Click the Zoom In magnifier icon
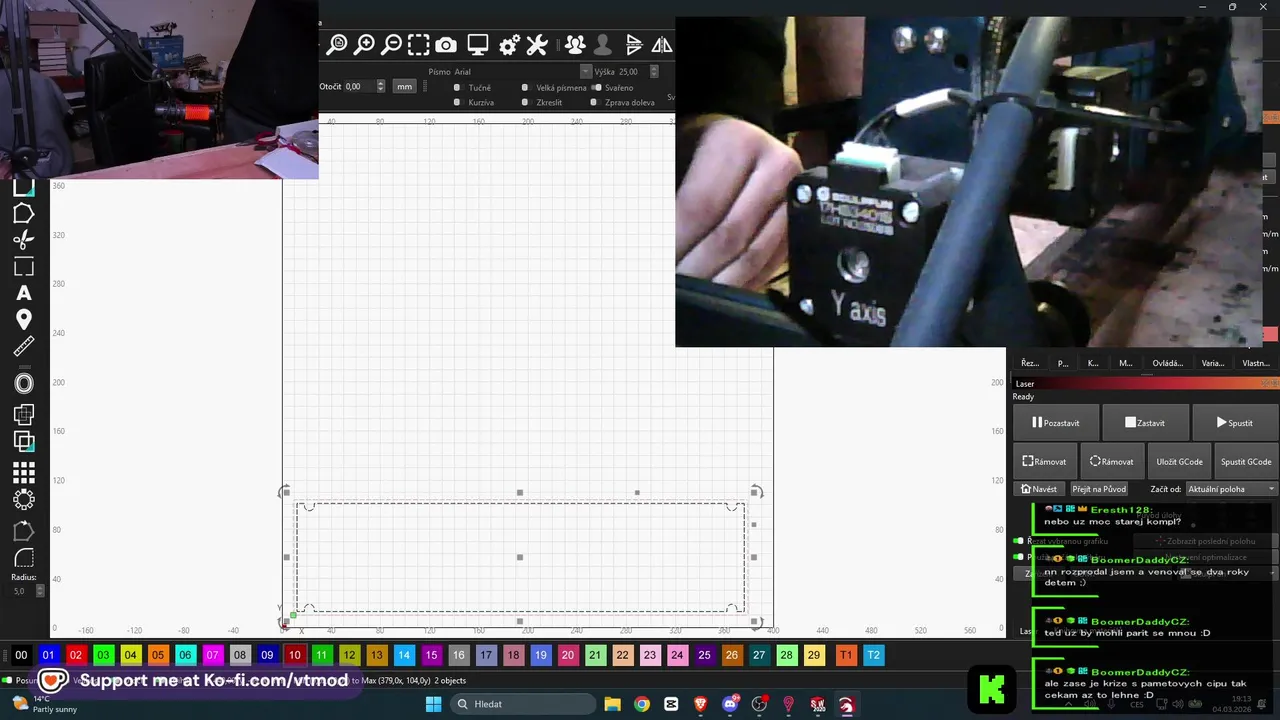 point(365,44)
